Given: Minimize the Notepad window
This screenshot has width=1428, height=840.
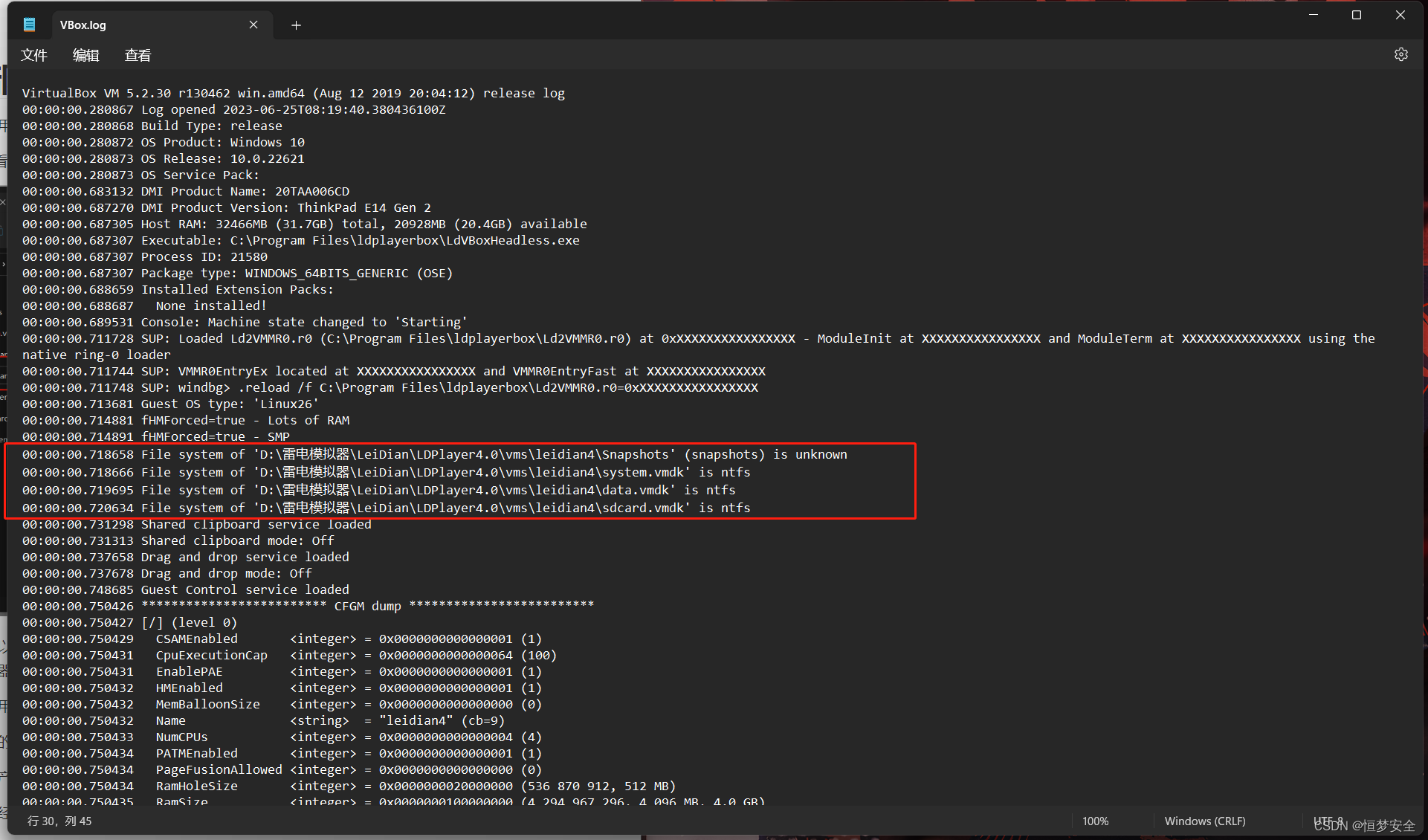Looking at the screenshot, I should tap(1314, 15).
